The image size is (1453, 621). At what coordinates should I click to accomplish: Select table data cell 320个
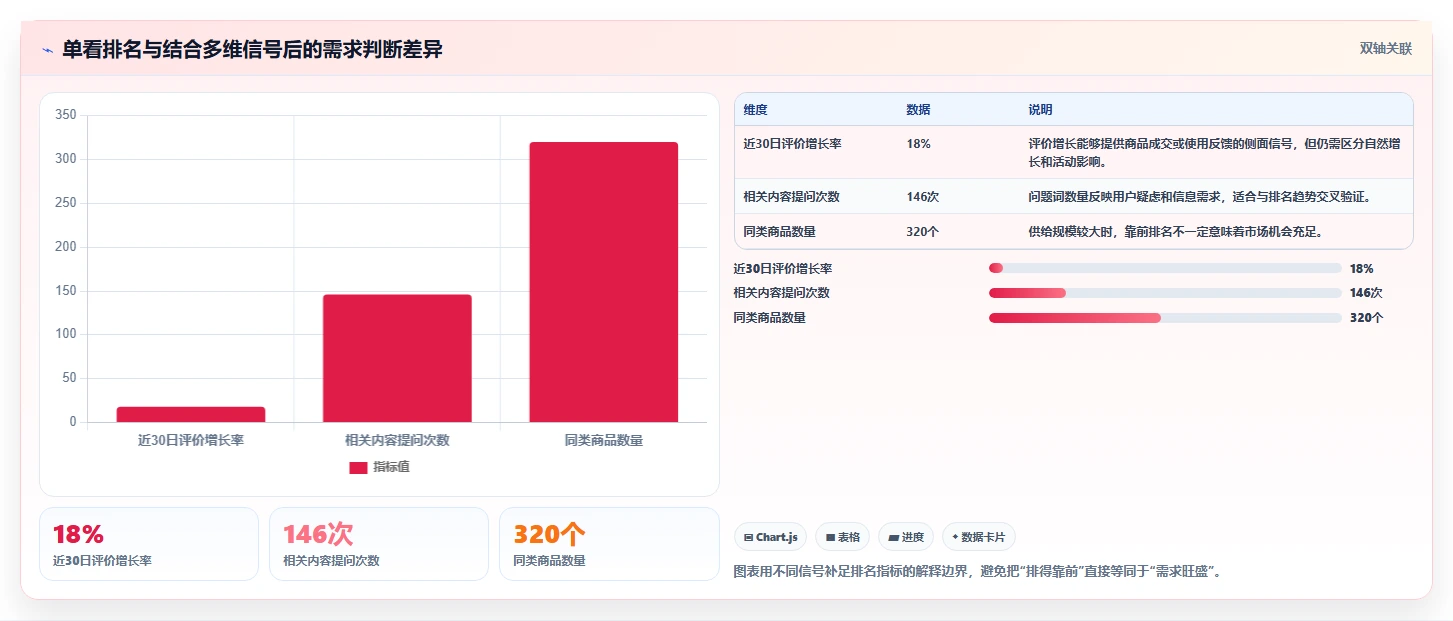[922, 232]
